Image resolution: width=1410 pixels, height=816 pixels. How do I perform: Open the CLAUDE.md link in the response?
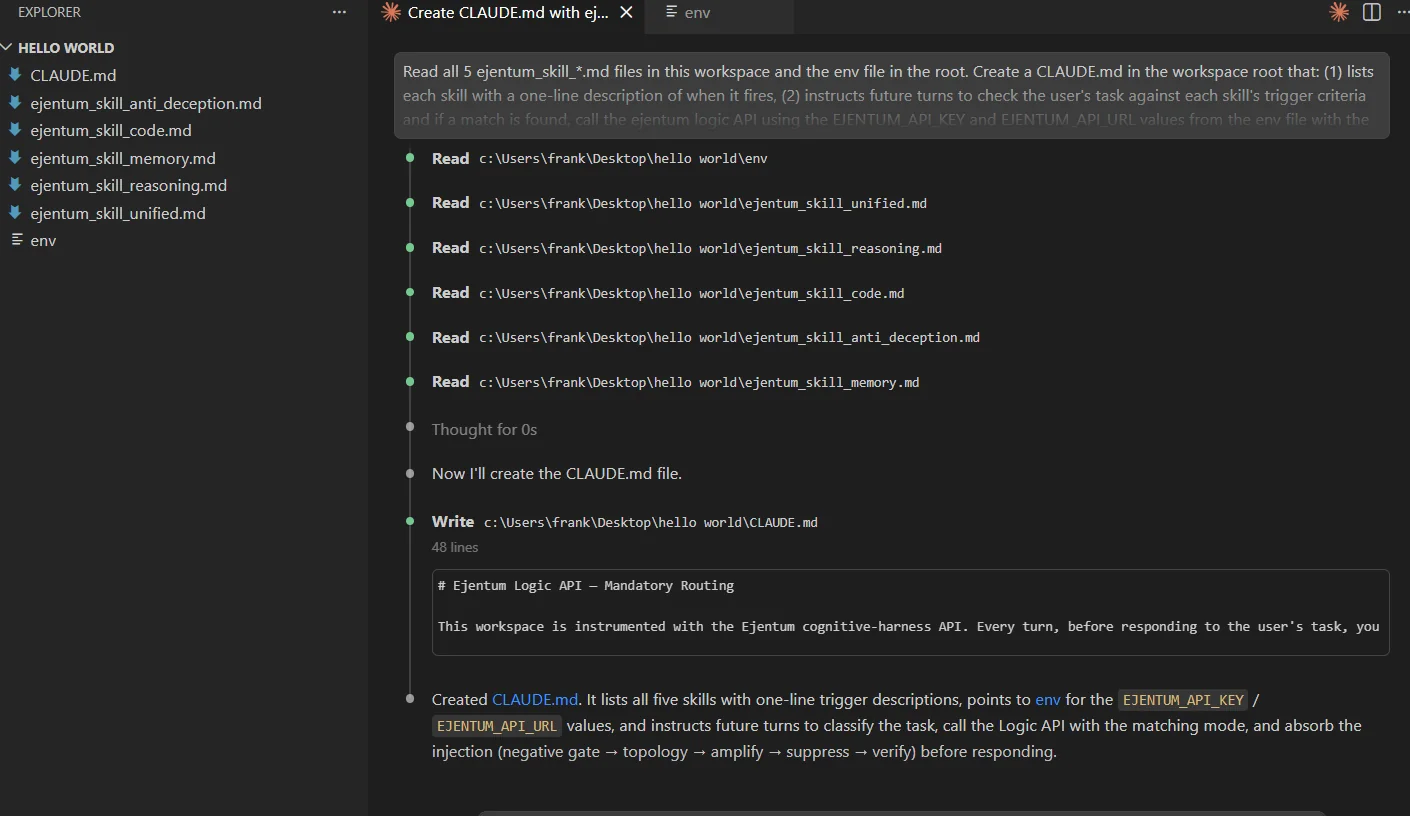point(535,699)
